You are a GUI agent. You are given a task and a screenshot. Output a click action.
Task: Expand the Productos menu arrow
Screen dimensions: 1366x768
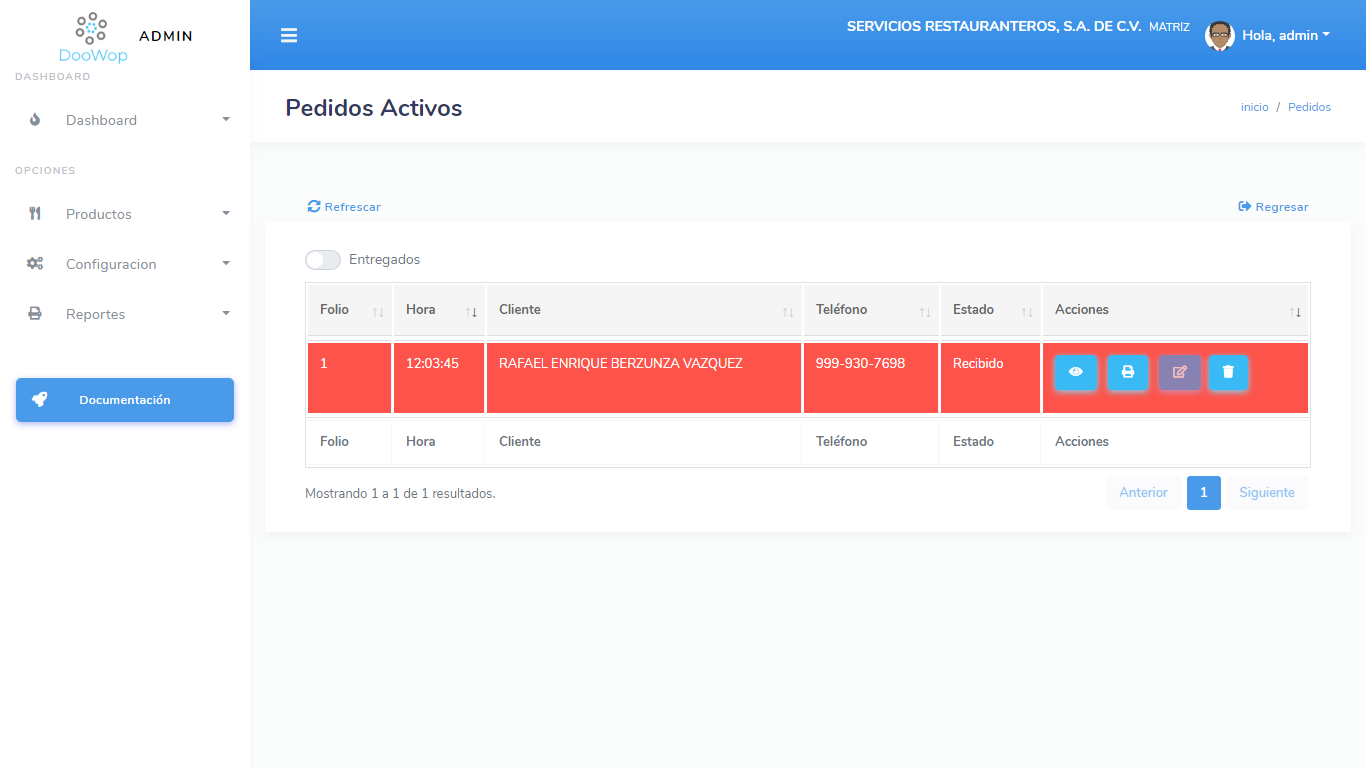point(226,214)
